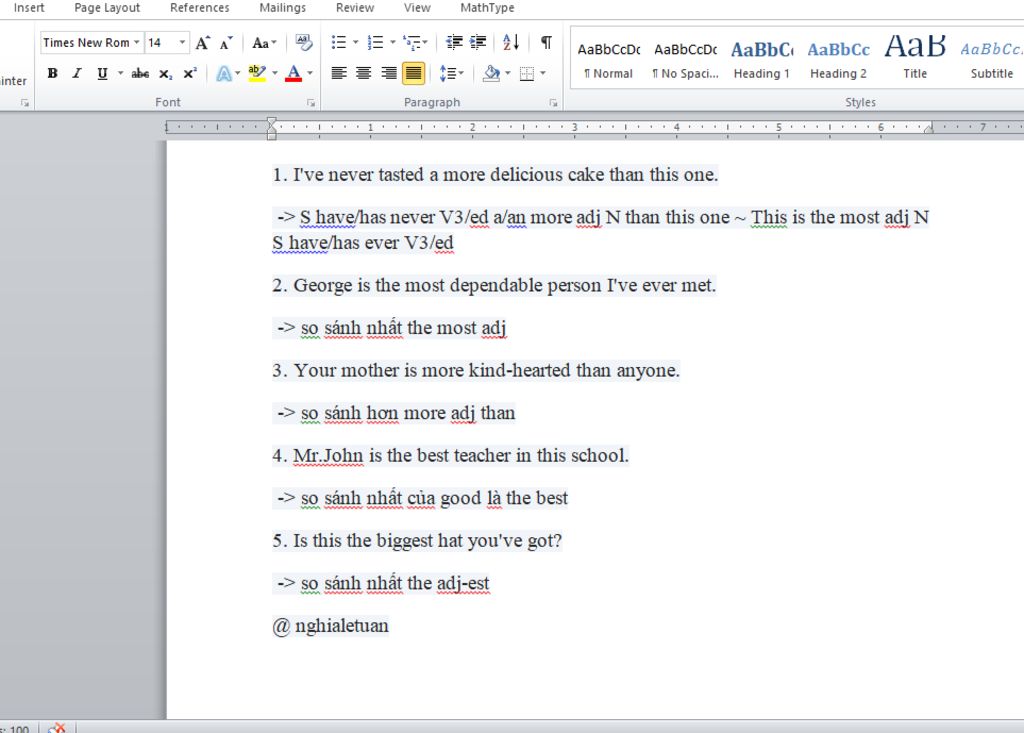Click the proofing errors status icon
Screen dimensions: 1024x733
coord(57,728)
